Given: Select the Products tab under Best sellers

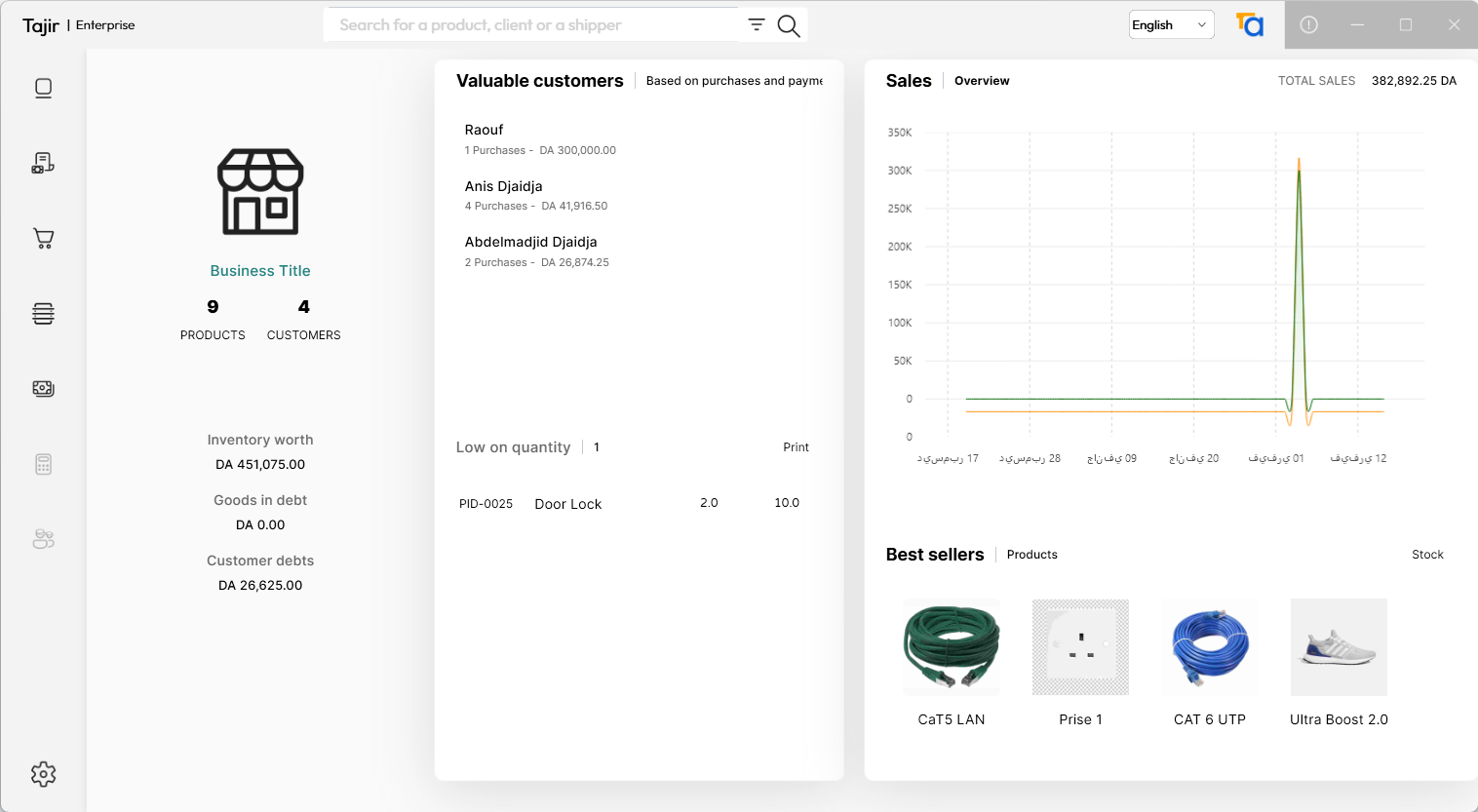Looking at the screenshot, I should tap(1031, 555).
